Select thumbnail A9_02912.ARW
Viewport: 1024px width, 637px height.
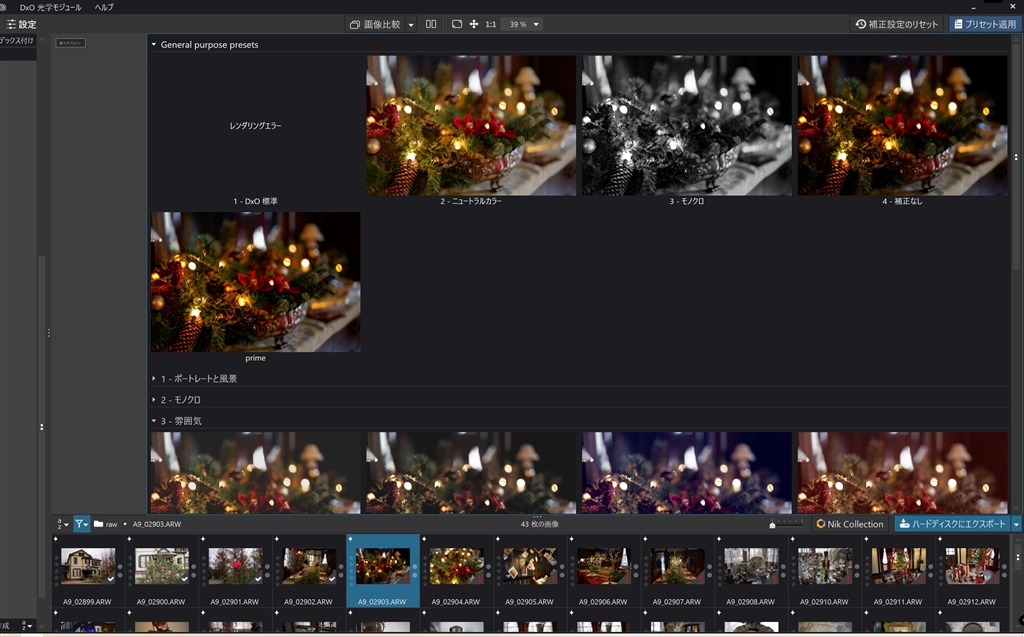[972, 565]
